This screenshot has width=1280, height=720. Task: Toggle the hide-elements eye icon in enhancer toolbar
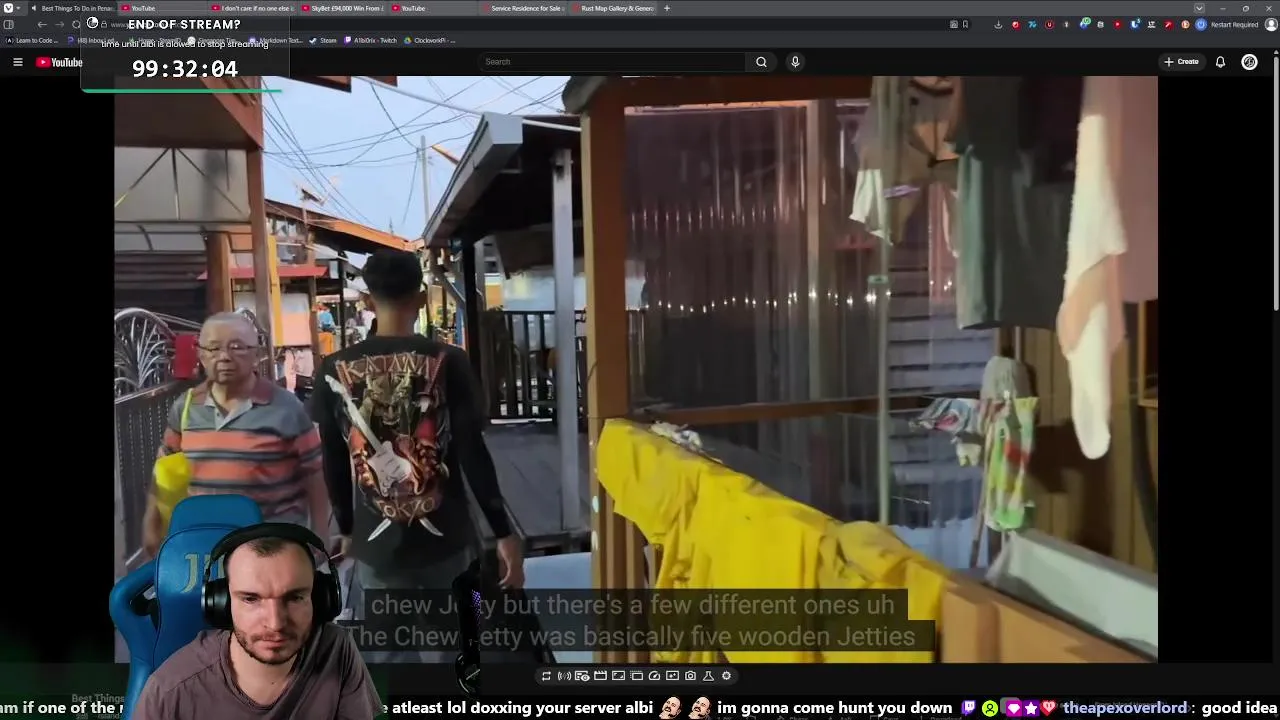click(x=582, y=676)
